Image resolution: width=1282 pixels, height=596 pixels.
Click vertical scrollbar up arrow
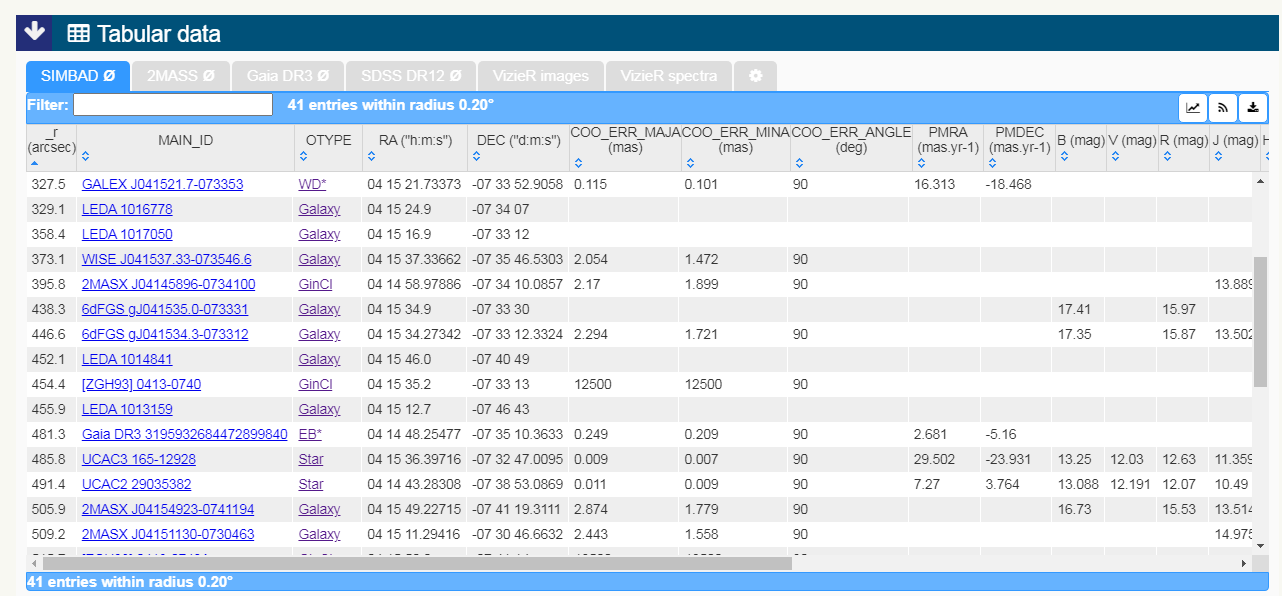tap(1260, 180)
